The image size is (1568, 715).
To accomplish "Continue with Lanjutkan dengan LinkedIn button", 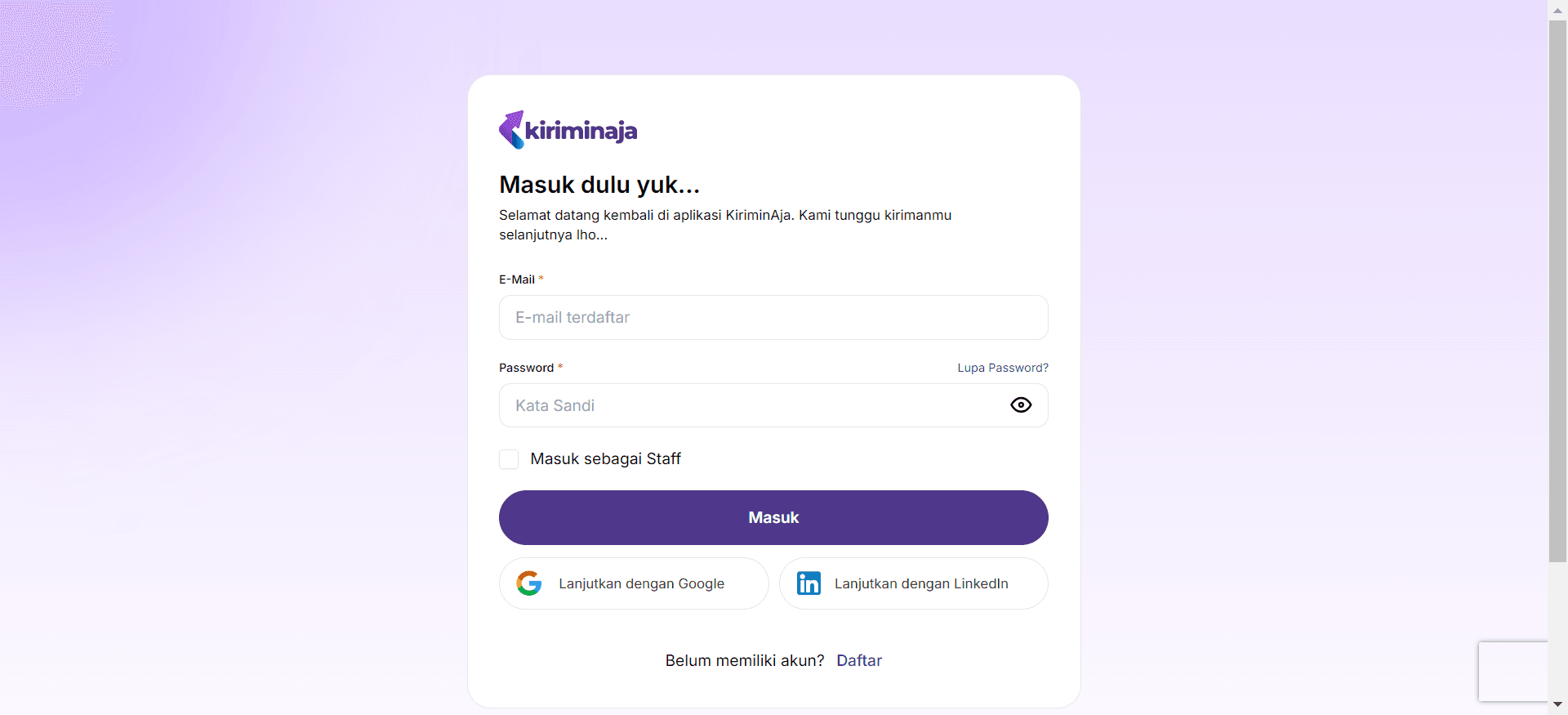I will 914,583.
